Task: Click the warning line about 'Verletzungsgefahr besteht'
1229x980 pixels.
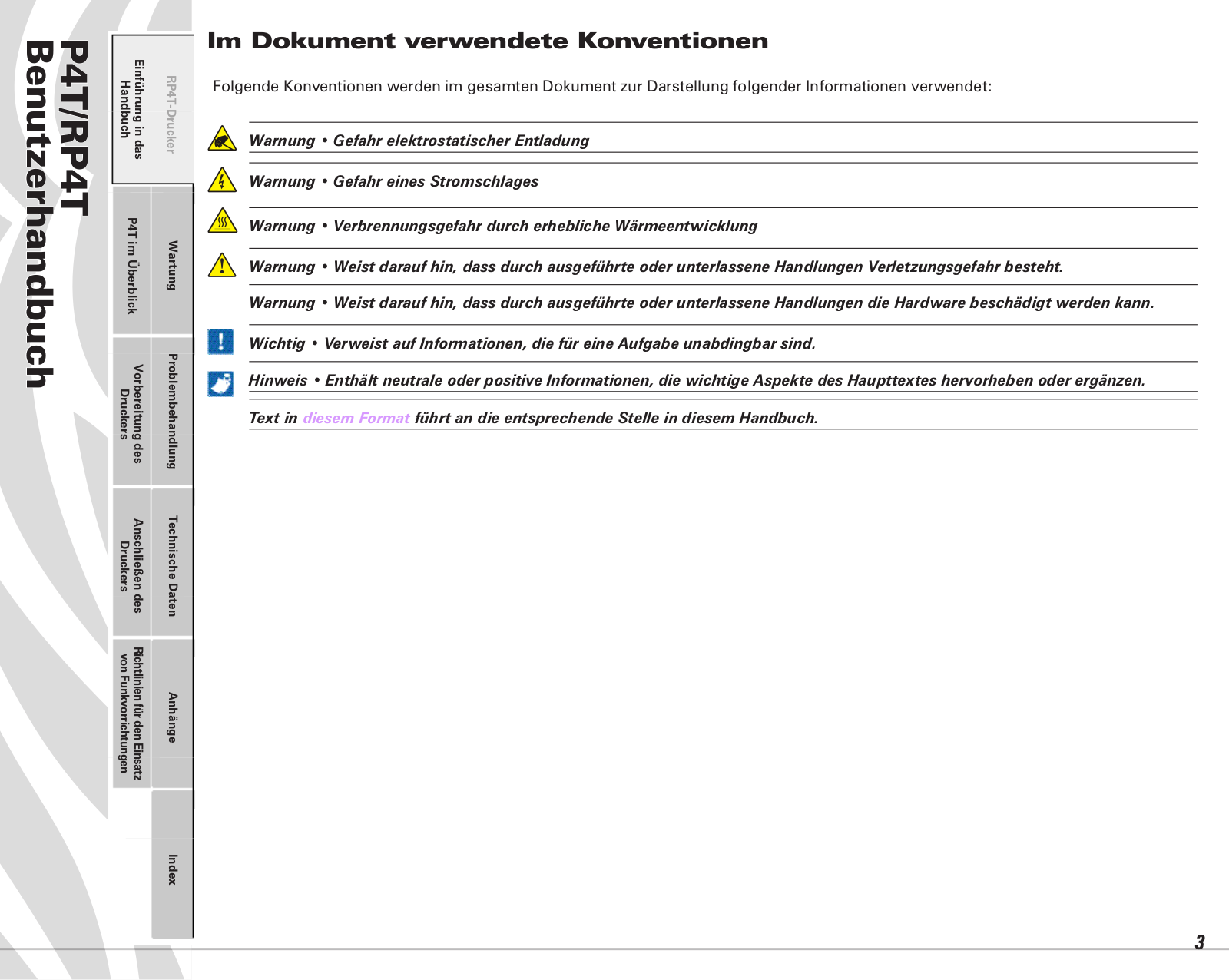Action: (x=656, y=267)
